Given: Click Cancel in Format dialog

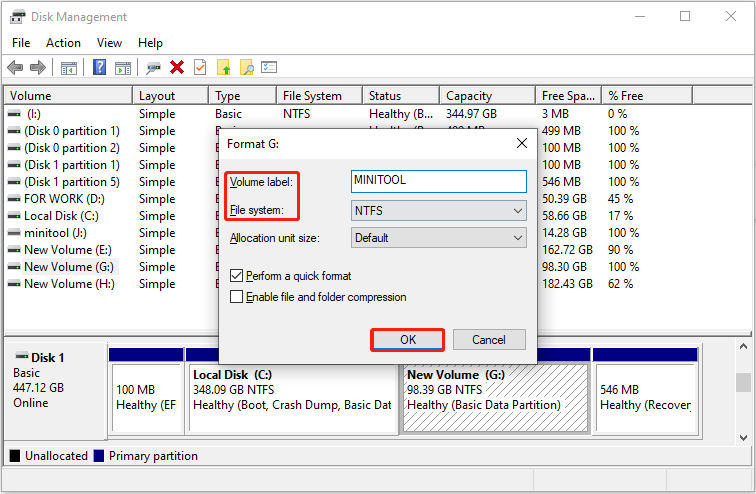Looking at the screenshot, I should [489, 340].
